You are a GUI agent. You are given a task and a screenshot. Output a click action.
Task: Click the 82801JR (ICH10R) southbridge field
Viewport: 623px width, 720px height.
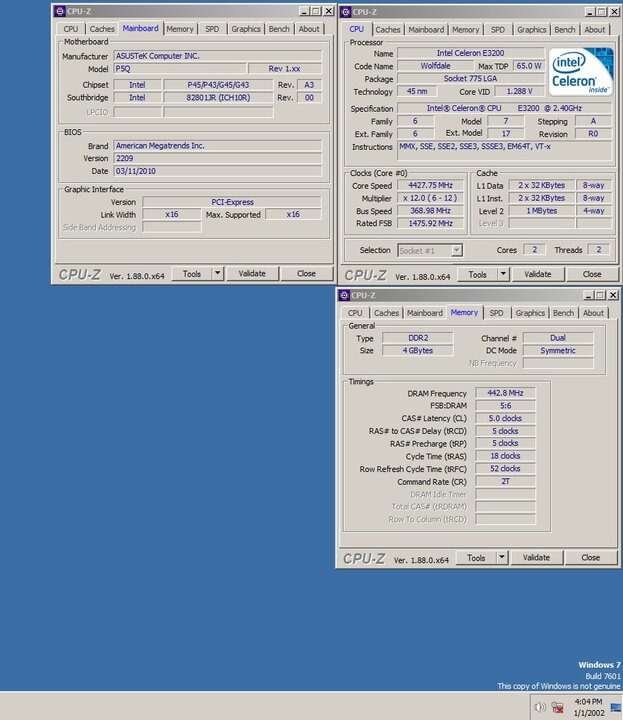(x=218, y=97)
